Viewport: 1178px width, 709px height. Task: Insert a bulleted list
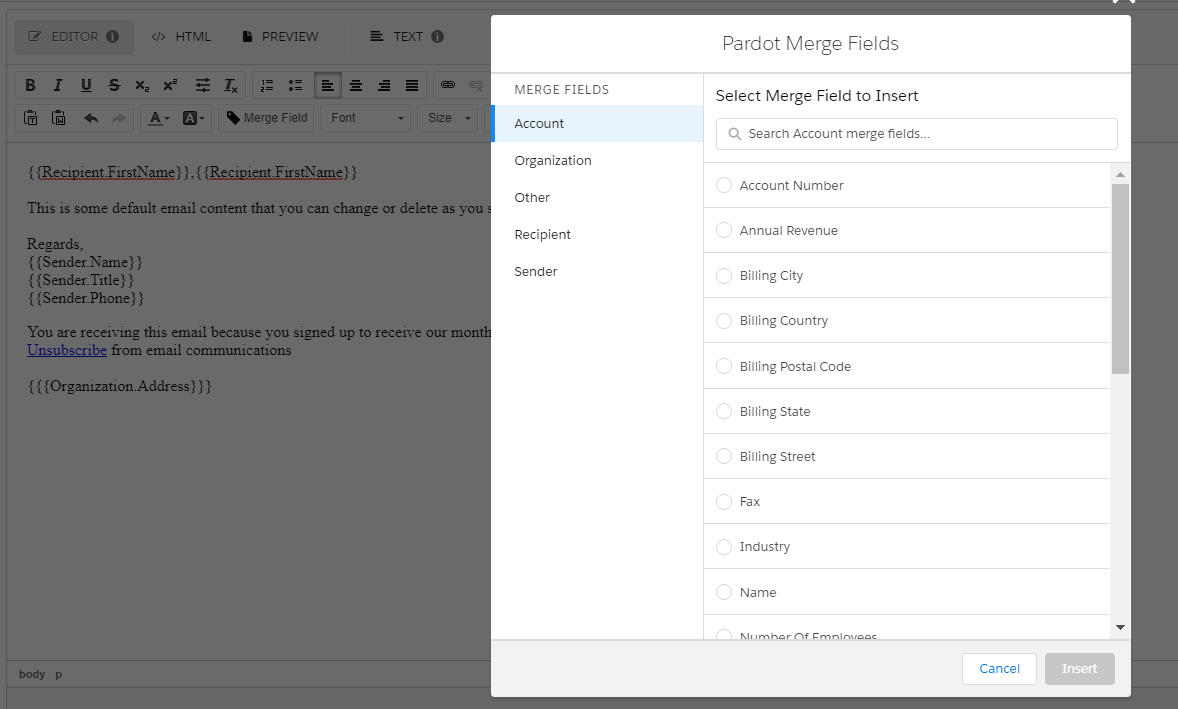[295, 86]
